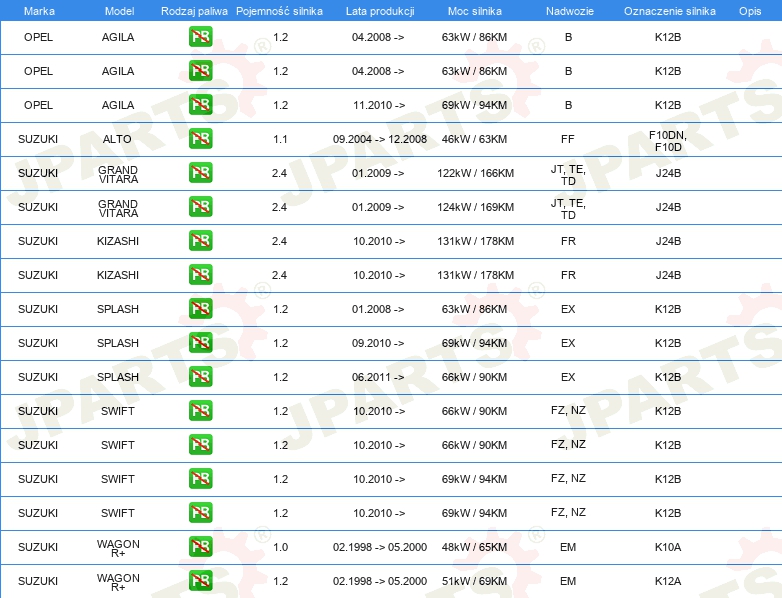Click fuel icon for SPLASH 01.2008 row
This screenshot has height=598, width=782.
[x=200, y=309]
